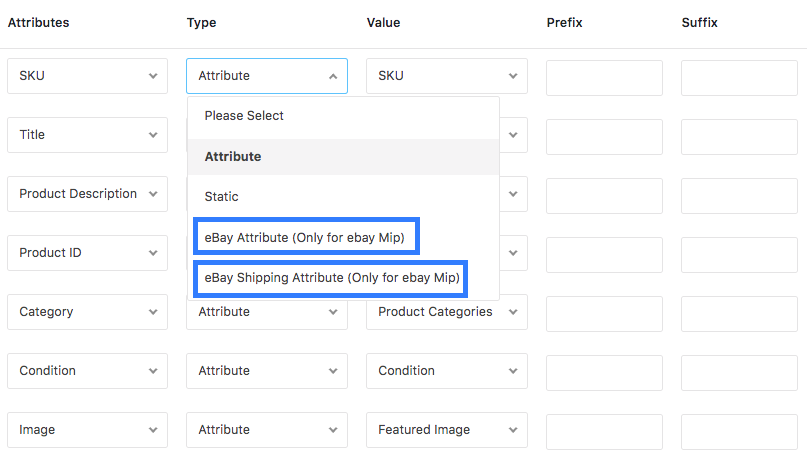Open the SKU value dropdown
Image resolution: width=807 pixels, height=460 pixels.
click(x=447, y=76)
